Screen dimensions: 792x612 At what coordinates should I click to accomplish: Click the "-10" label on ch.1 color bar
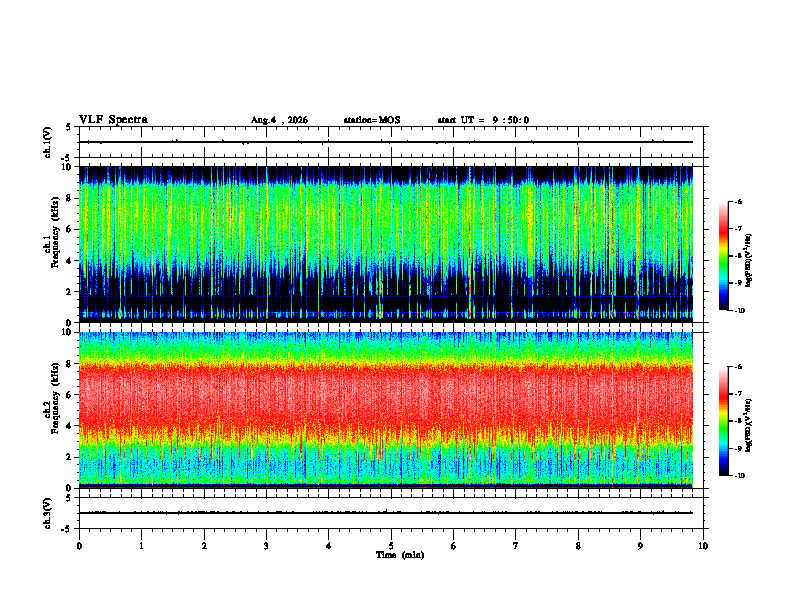pos(739,311)
